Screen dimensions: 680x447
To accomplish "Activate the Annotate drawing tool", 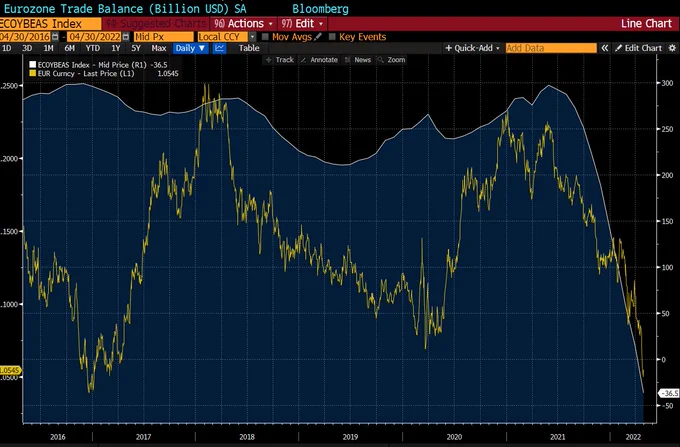I will [319, 60].
